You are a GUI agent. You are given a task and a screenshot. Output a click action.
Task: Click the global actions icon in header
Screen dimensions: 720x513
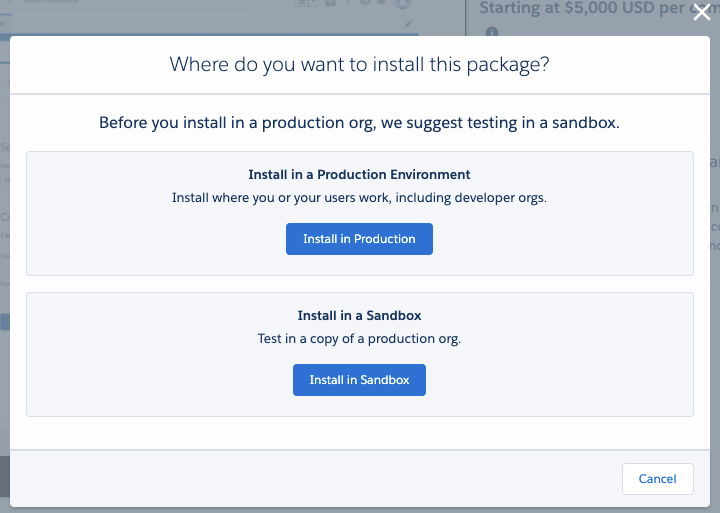click(331, 2)
